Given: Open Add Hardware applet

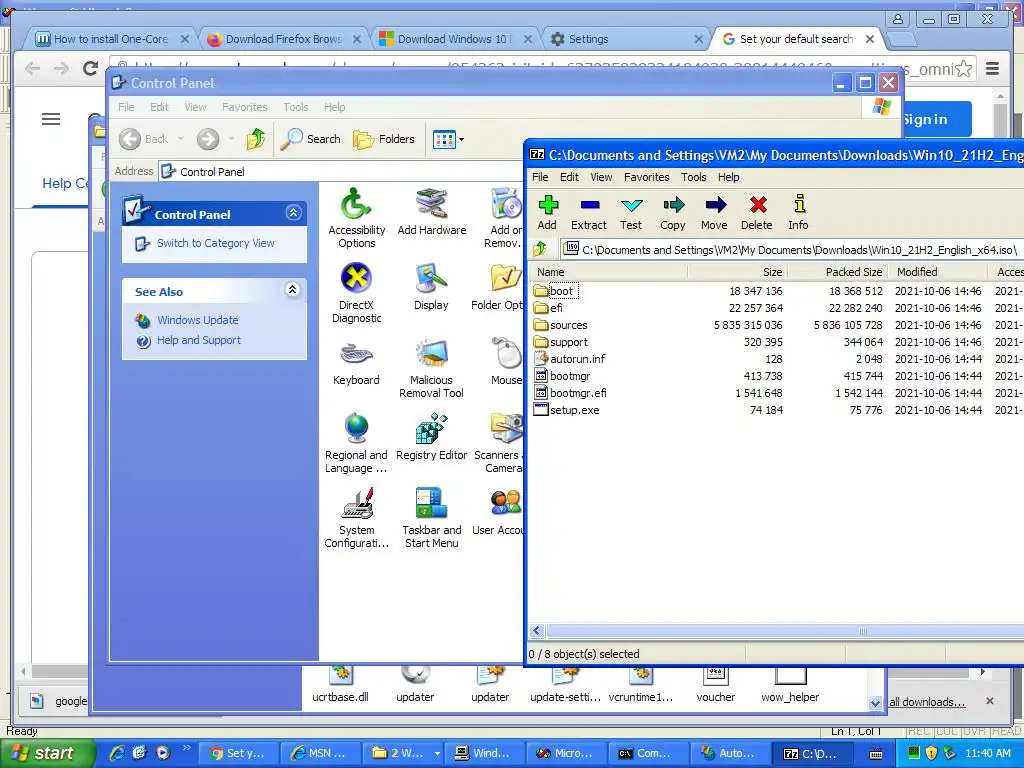Looking at the screenshot, I should tap(432, 212).
